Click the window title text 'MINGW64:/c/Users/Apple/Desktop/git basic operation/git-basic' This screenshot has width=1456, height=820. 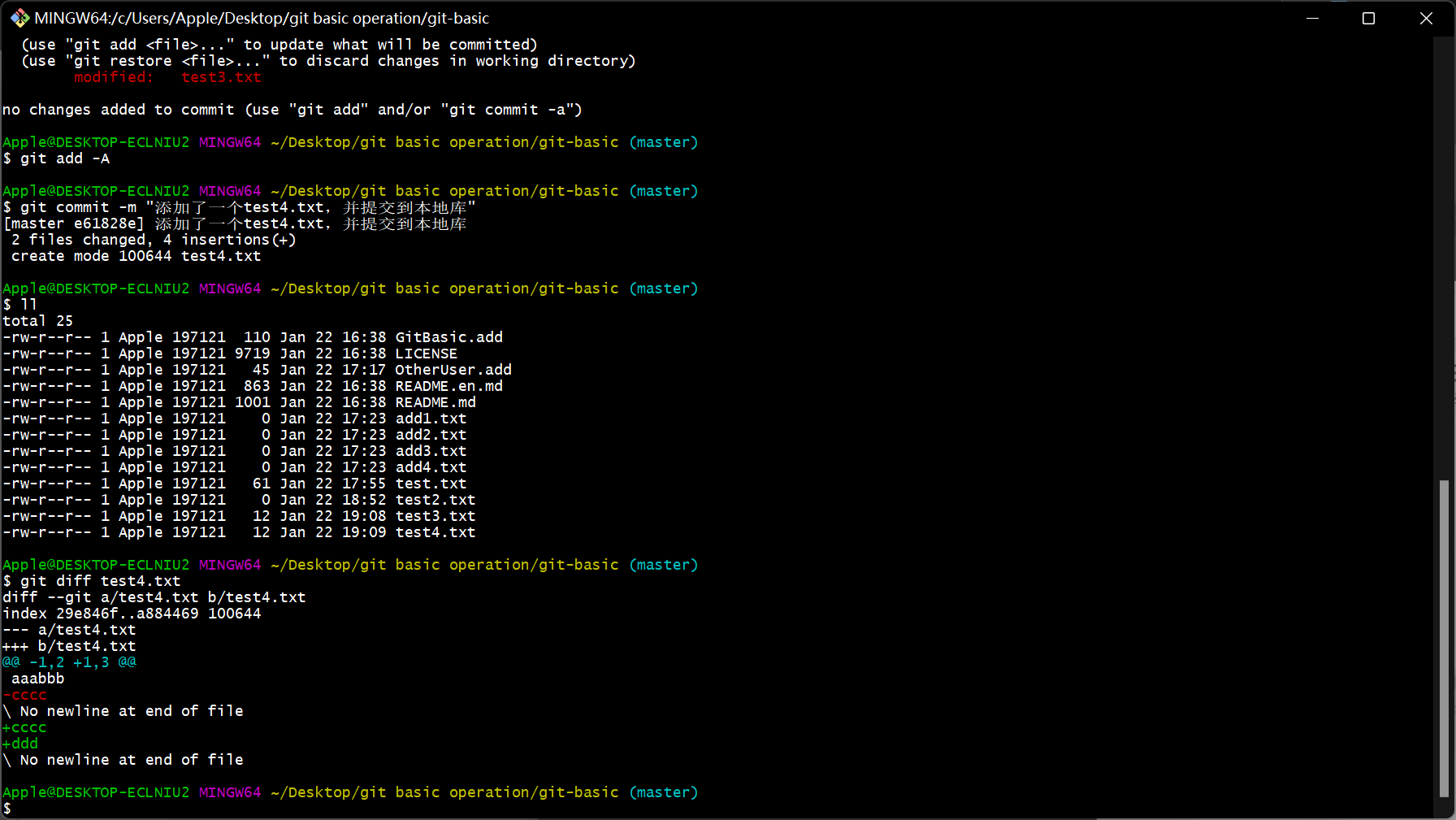click(x=262, y=18)
